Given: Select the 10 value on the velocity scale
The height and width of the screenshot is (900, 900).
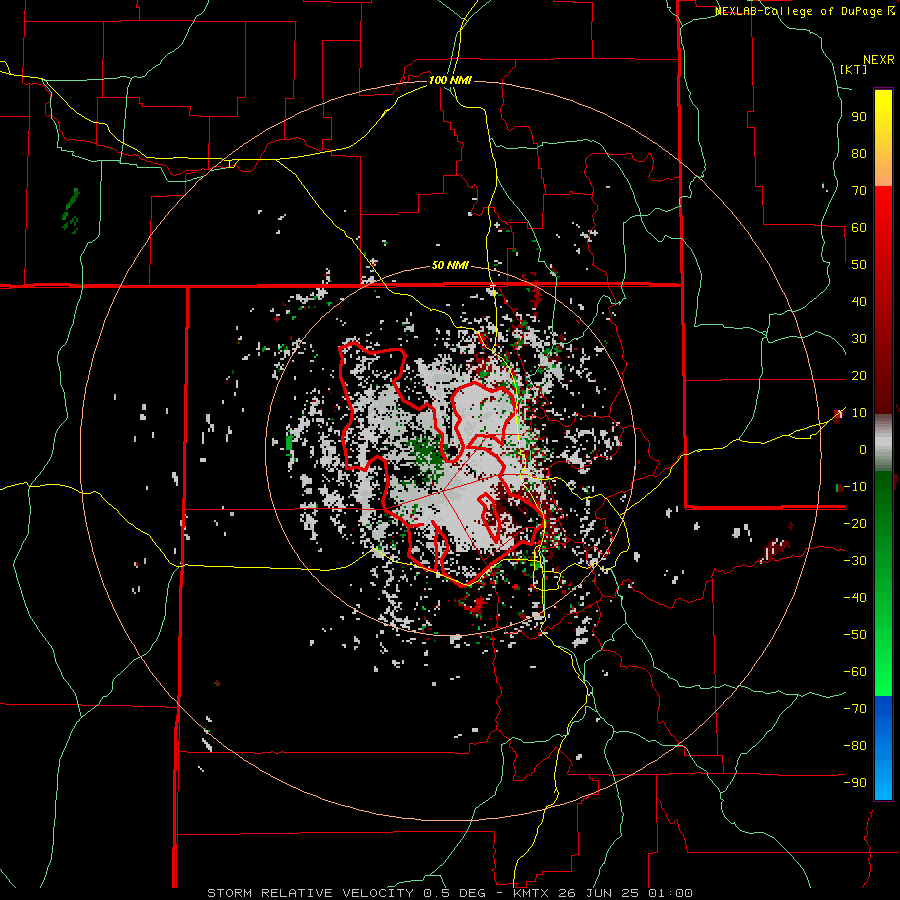Looking at the screenshot, I should [859, 413].
